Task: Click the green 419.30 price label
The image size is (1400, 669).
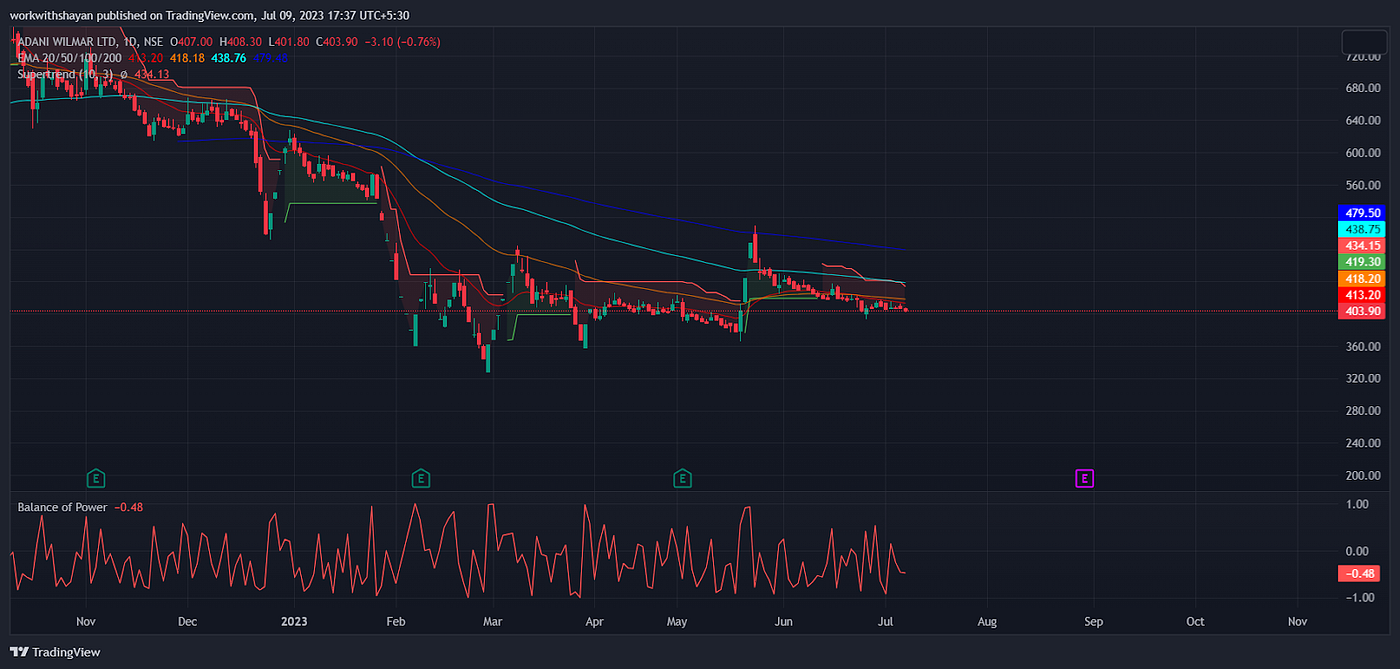Action: [x=1363, y=261]
